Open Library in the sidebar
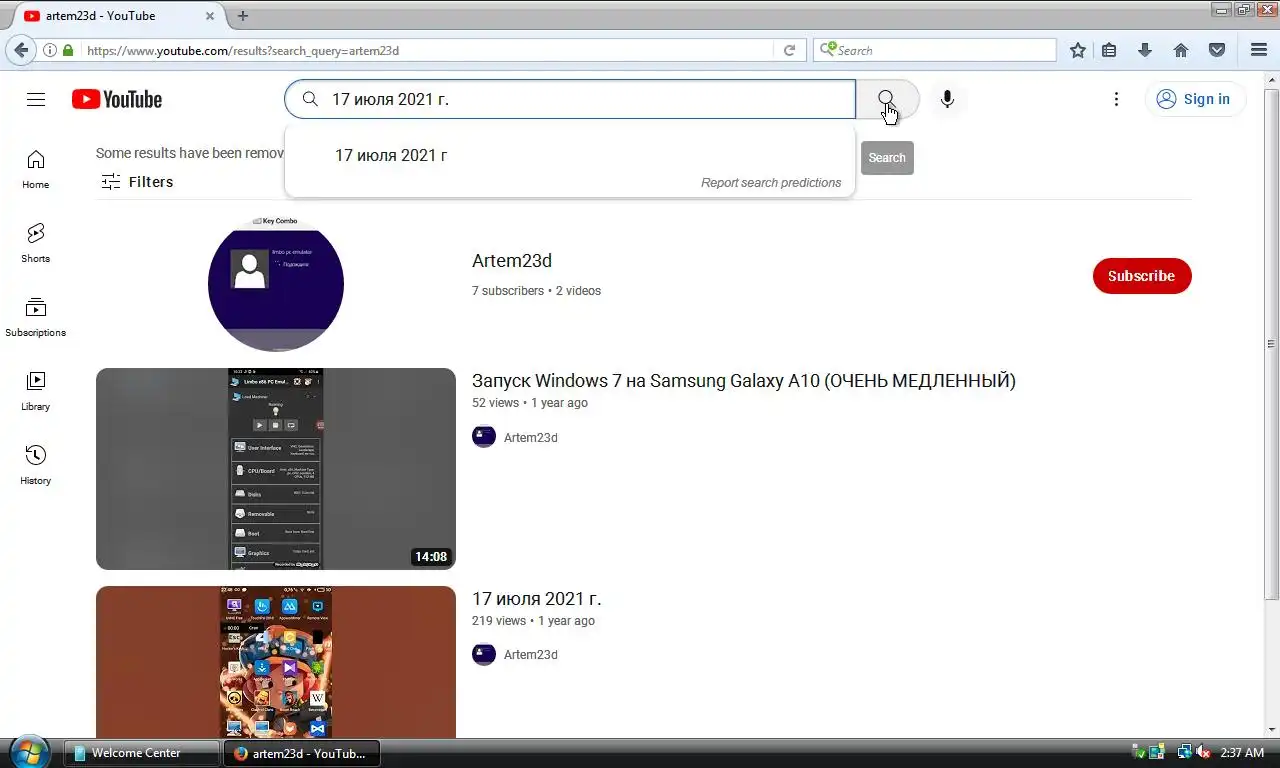Image resolution: width=1280 pixels, height=768 pixels. (35, 391)
